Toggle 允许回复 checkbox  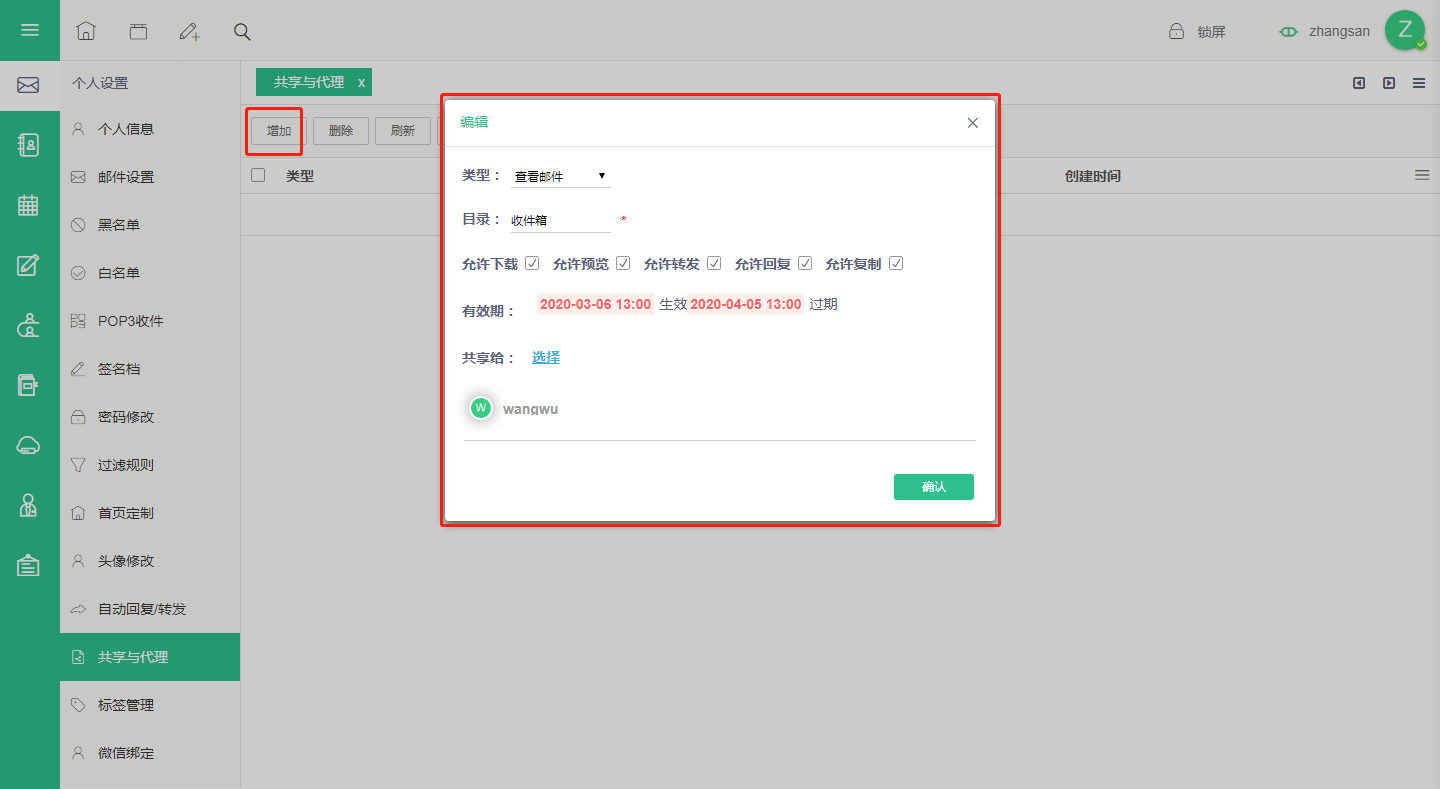point(805,263)
